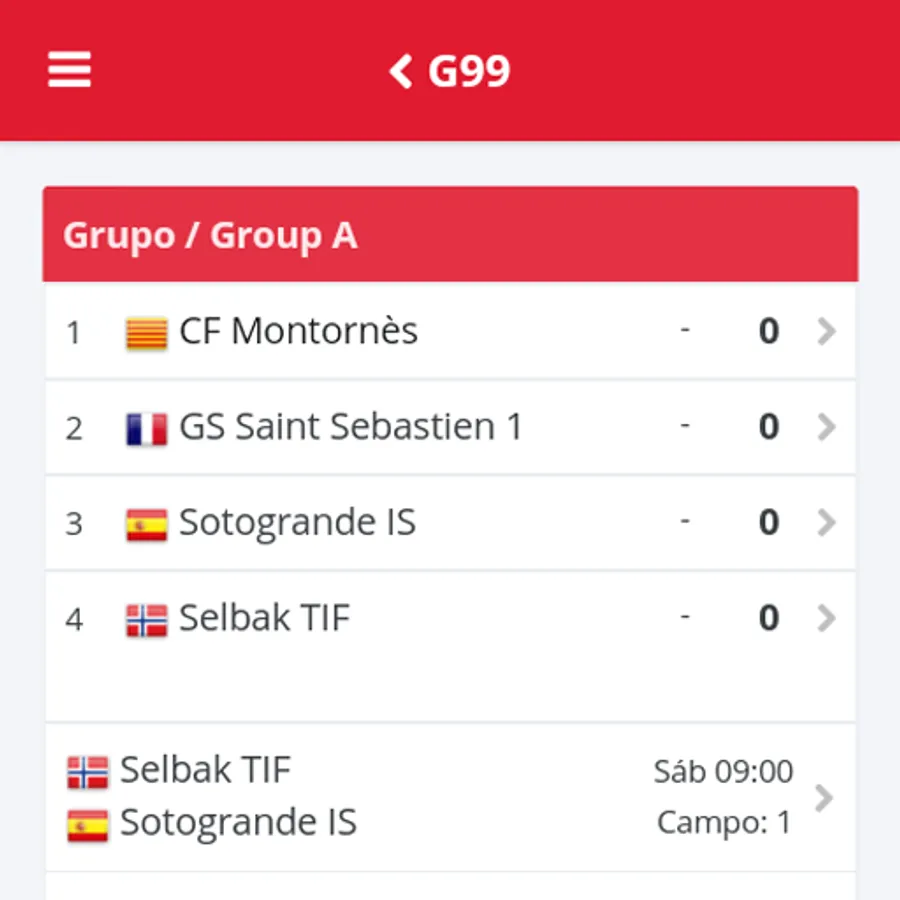Image resolution: width=900 pixels, height=900 pixels.
Task: Open match details via the fixture chevron
Action: click(824, 798)
